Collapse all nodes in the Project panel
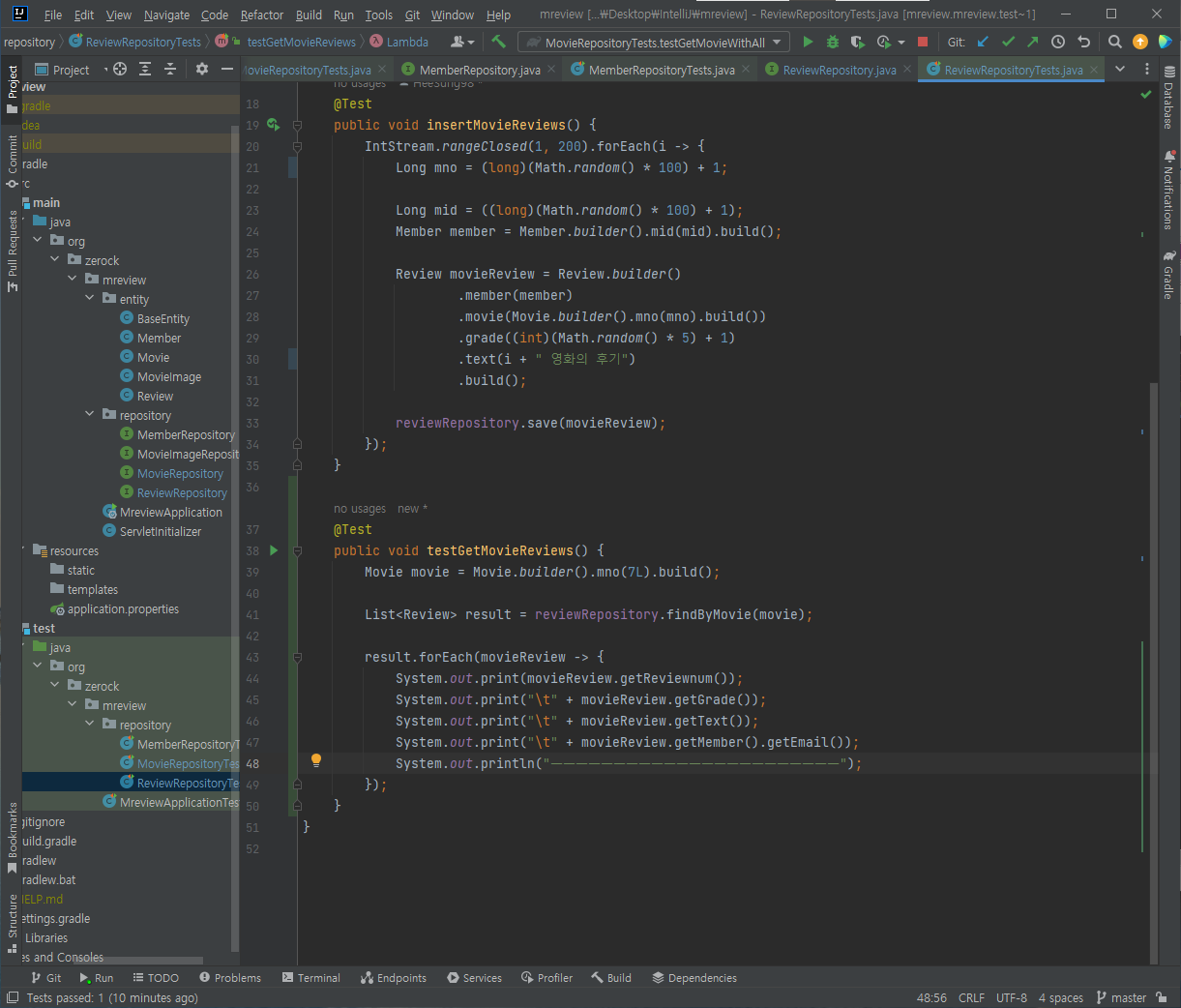The height and width of the screenshot is (1008, 1181). (170, 69)
